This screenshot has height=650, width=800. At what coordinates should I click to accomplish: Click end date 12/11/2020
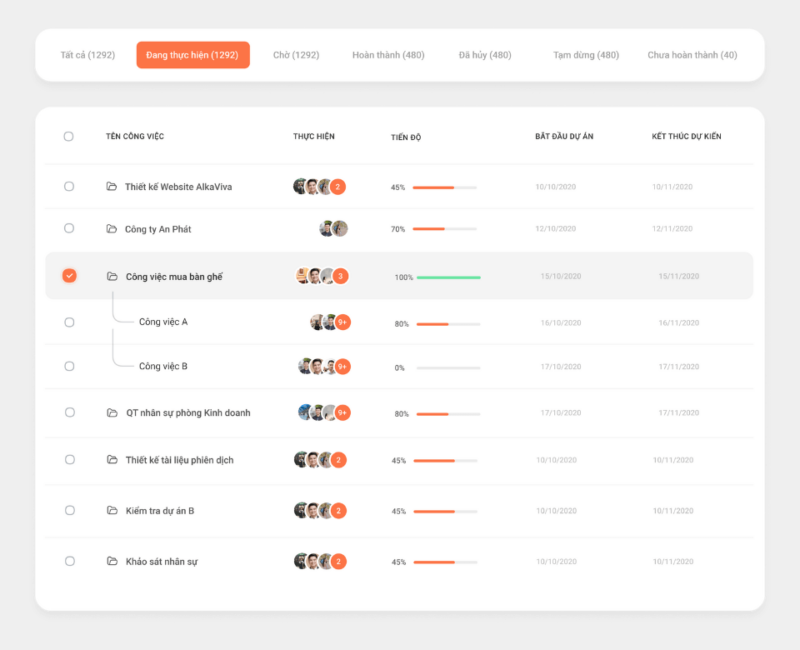pyautogui.click(x=672, y=229)
